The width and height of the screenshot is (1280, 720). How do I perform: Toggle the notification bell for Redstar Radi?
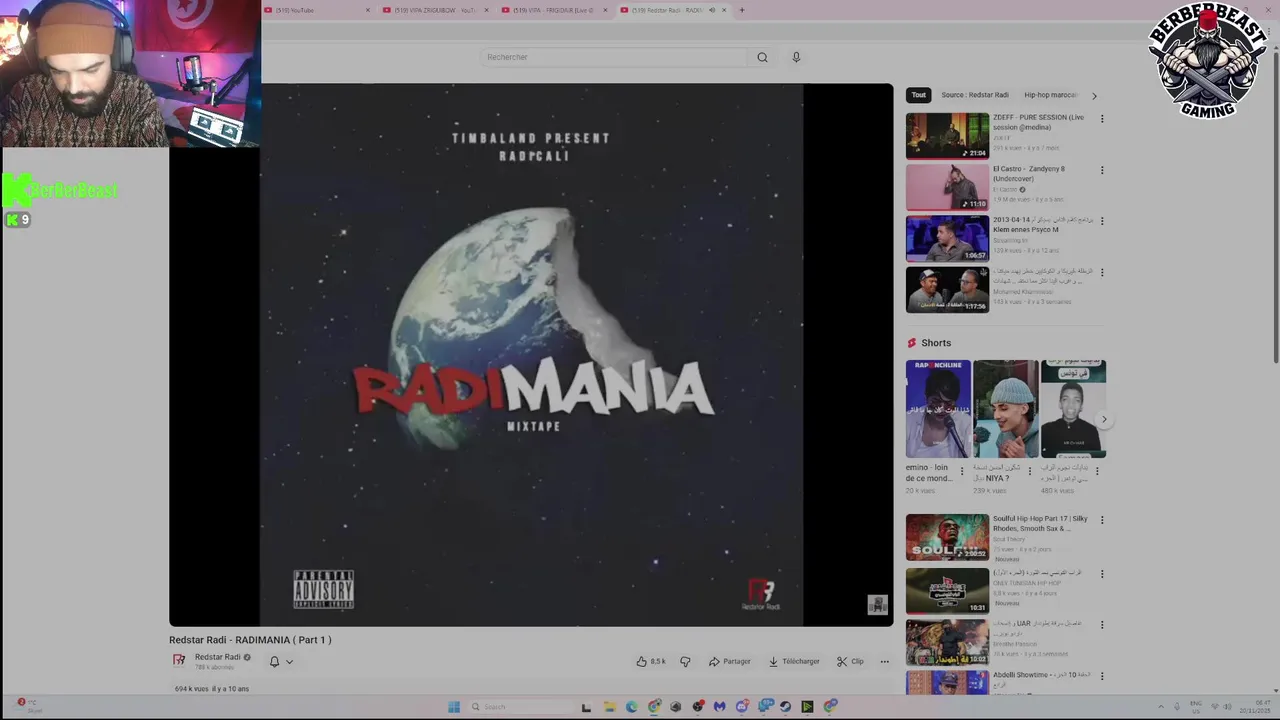coord(274,661)
